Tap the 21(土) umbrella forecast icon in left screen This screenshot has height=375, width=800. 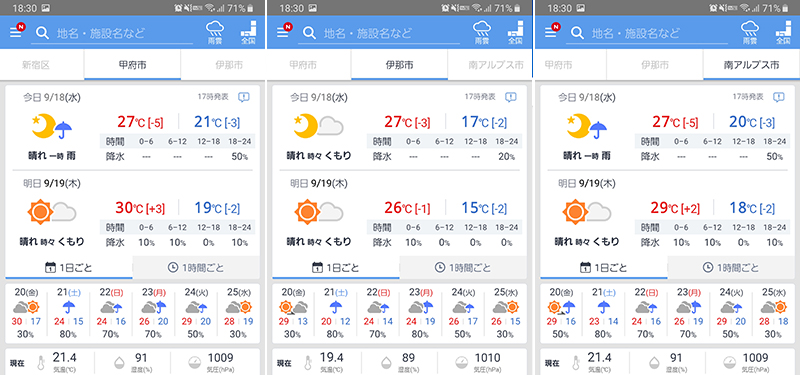(69, 307)
